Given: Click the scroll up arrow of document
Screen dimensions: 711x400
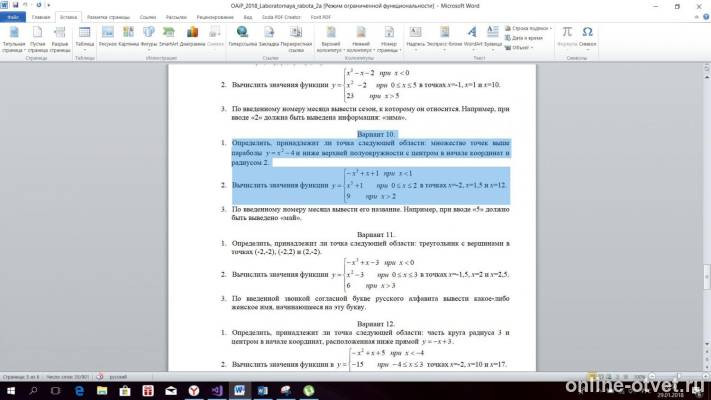Looking at the screenshot, I should click(706, 78).
